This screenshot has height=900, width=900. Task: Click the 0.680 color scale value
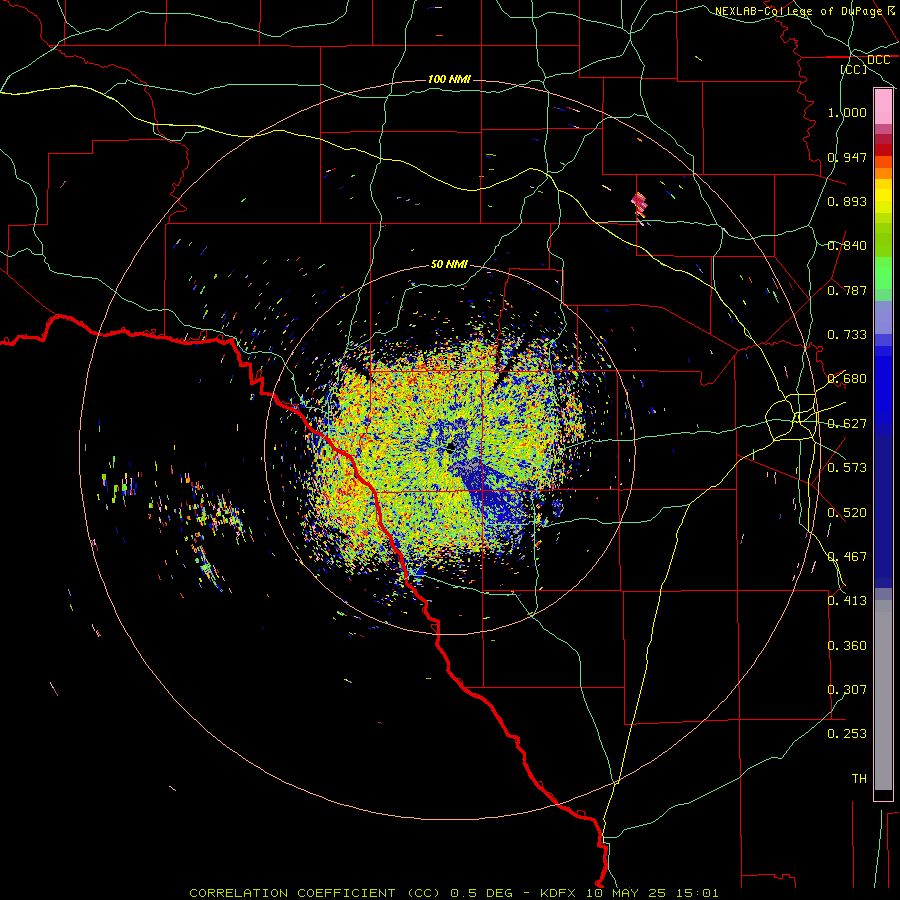[847, 379]
